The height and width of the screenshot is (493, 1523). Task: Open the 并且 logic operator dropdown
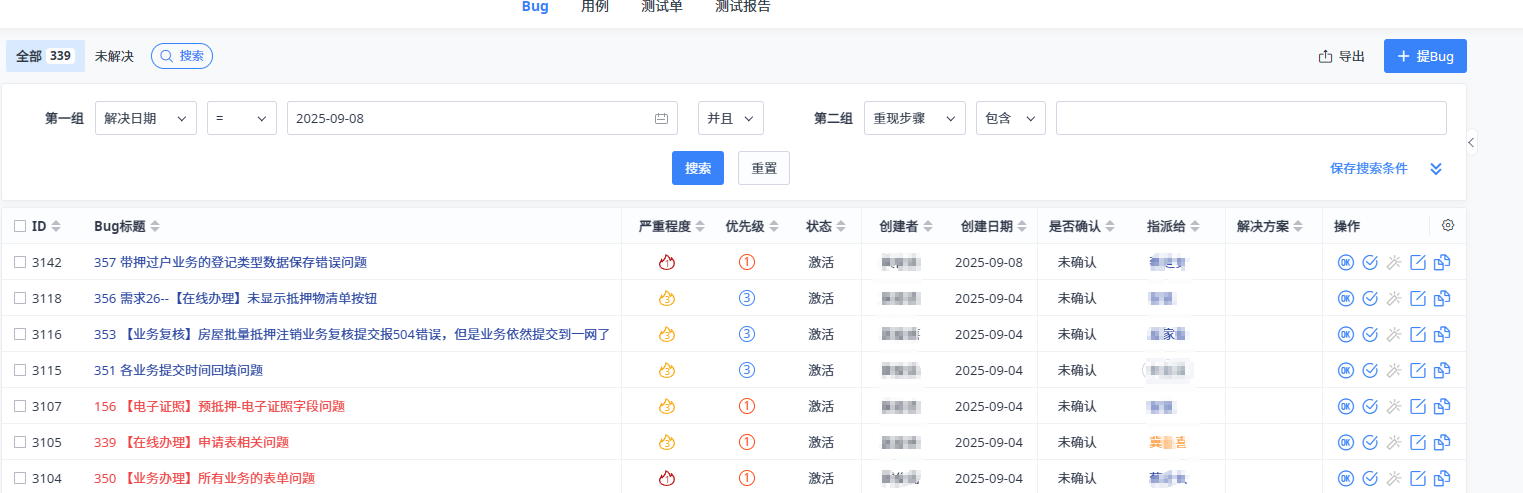click(x=730, y=118)
